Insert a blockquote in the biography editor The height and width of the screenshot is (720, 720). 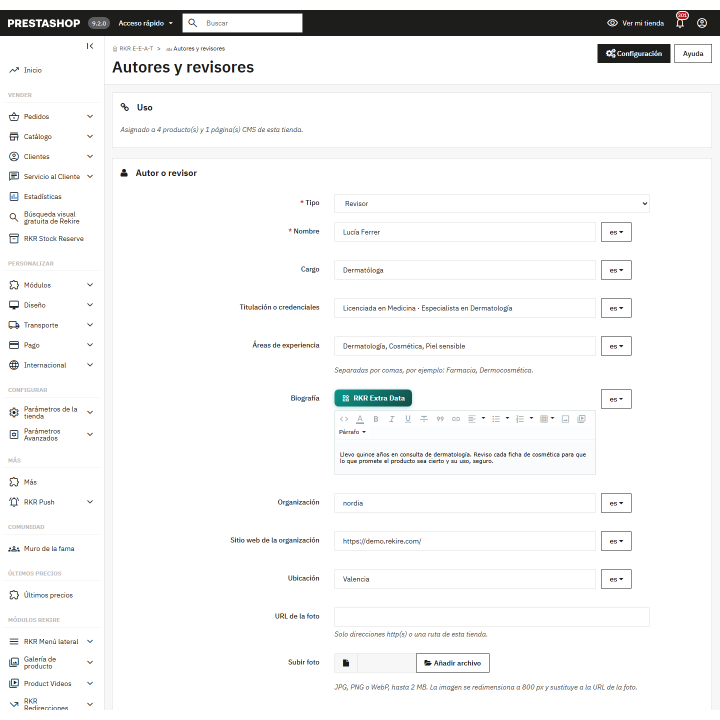440,419
